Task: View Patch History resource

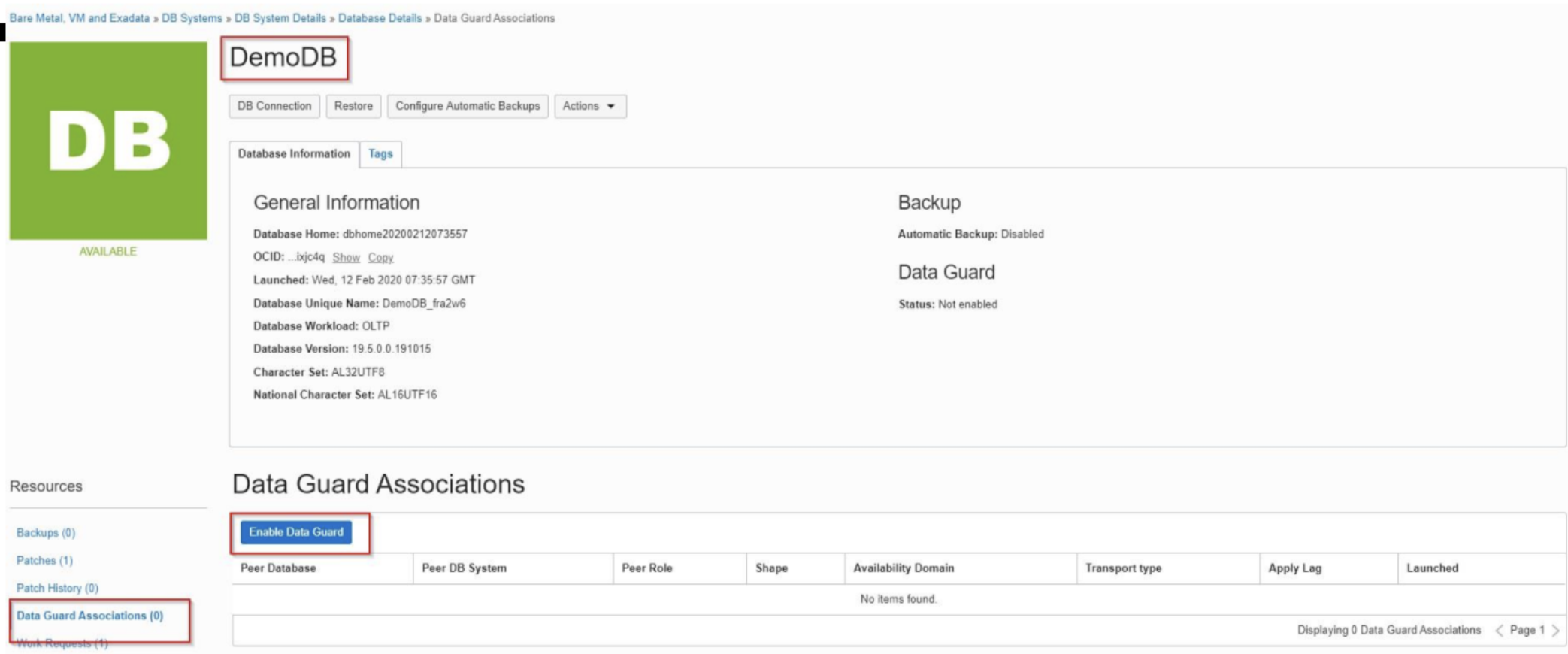Action: (x=57, y=588)
